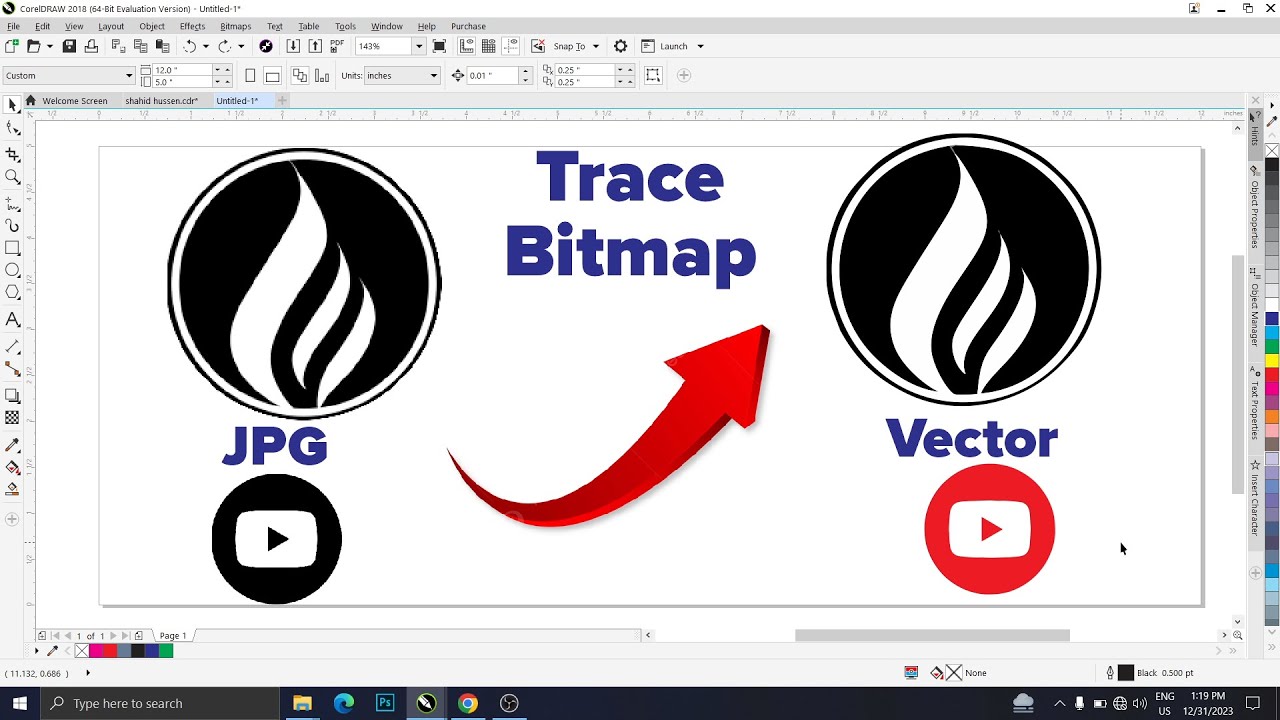Expand the Redo history arrow

(241, 46)
